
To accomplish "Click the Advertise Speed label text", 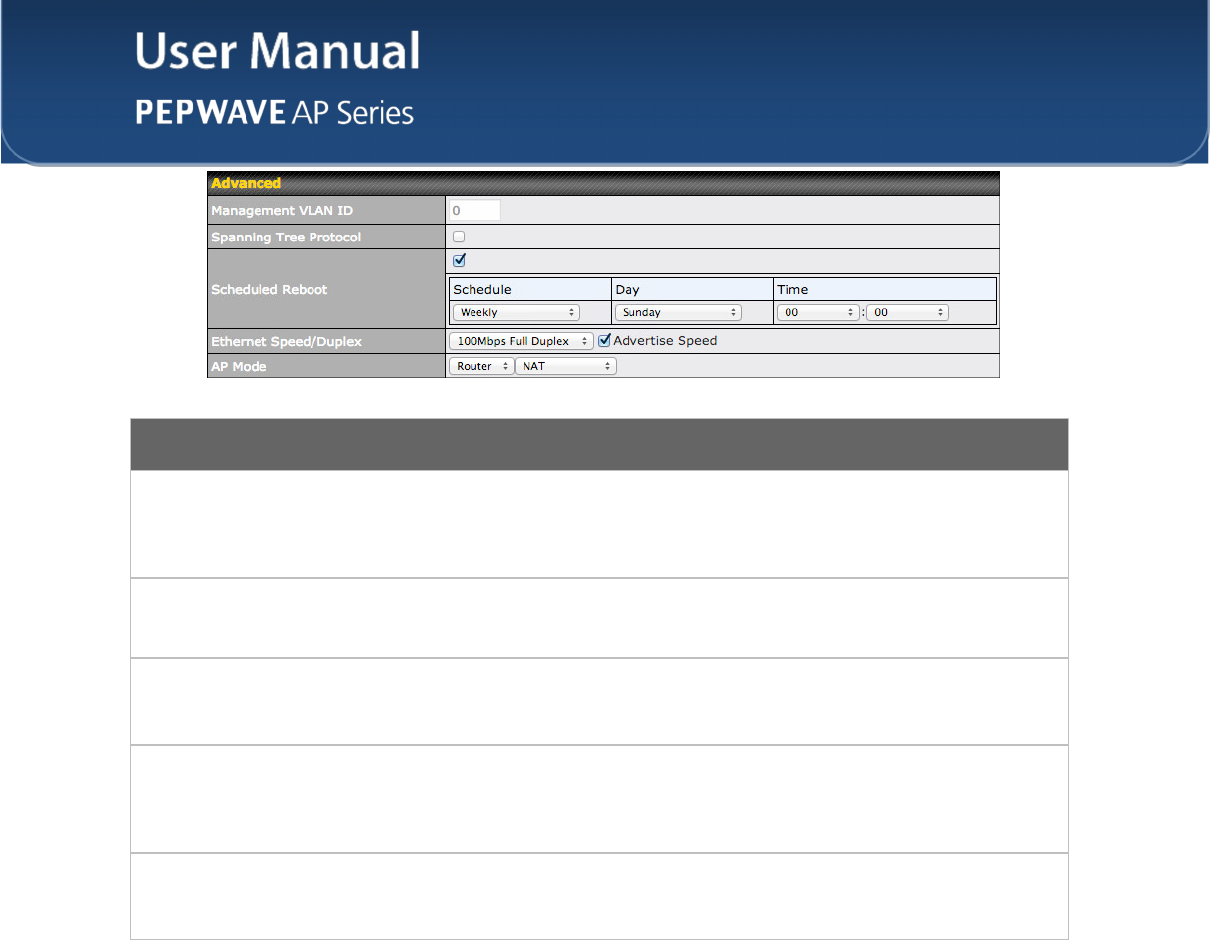I will tap(665, 340).
